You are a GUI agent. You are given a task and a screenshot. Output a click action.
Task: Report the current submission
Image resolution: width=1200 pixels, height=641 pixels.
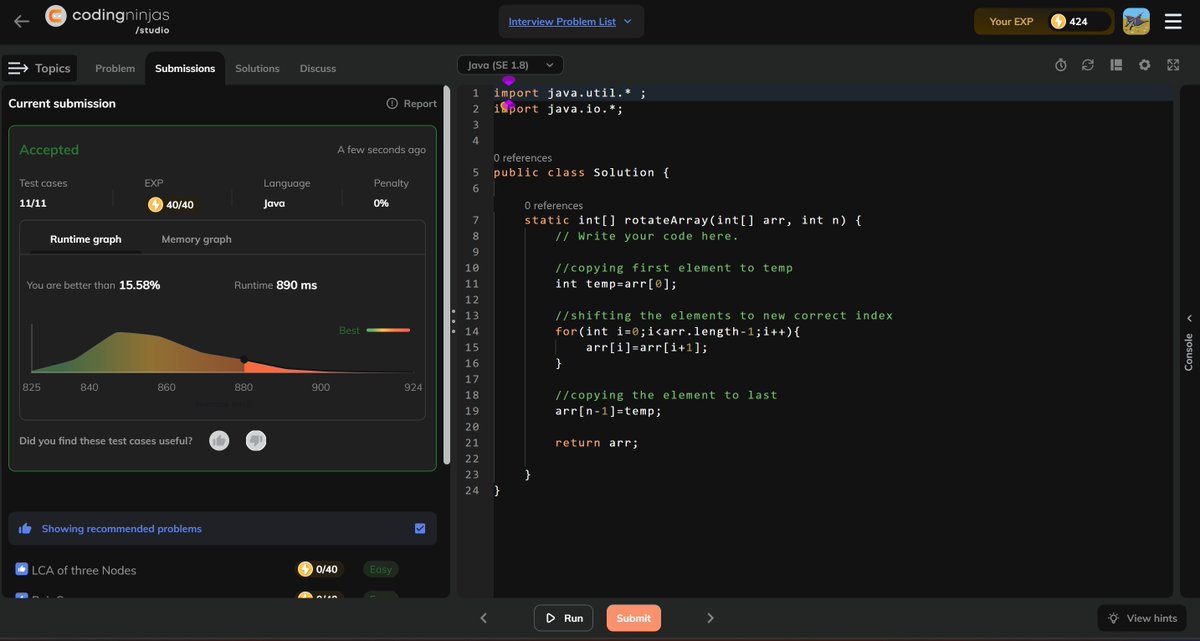pyautogui.click(x=412, y=103)
